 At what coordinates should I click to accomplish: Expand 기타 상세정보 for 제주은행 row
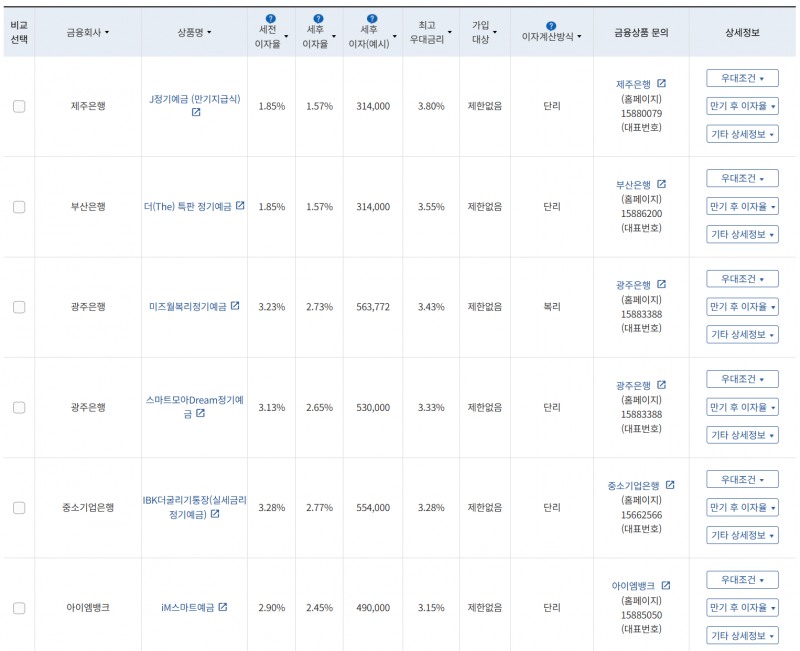click(742, 134)
